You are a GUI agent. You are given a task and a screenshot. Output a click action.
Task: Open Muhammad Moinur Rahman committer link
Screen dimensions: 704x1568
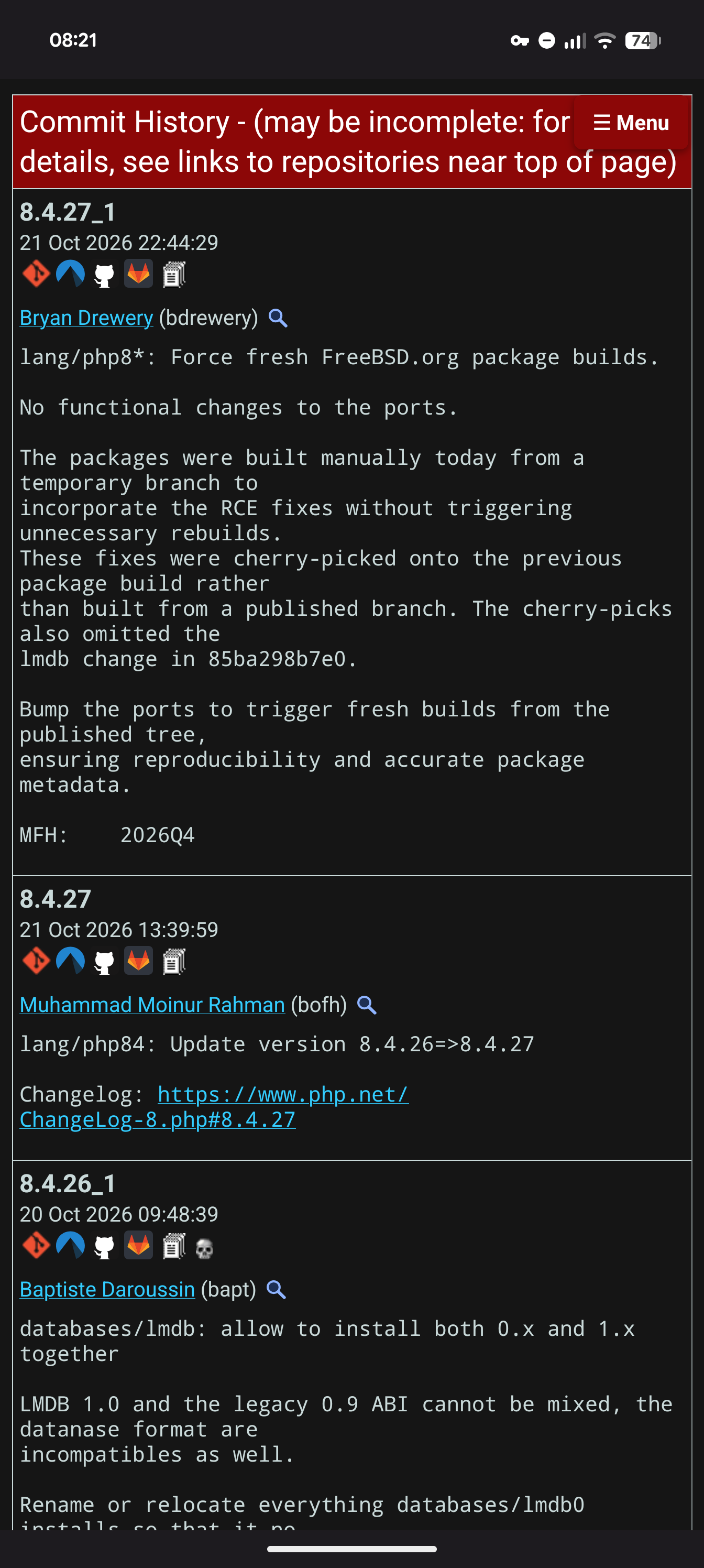tap(152, 1005)
